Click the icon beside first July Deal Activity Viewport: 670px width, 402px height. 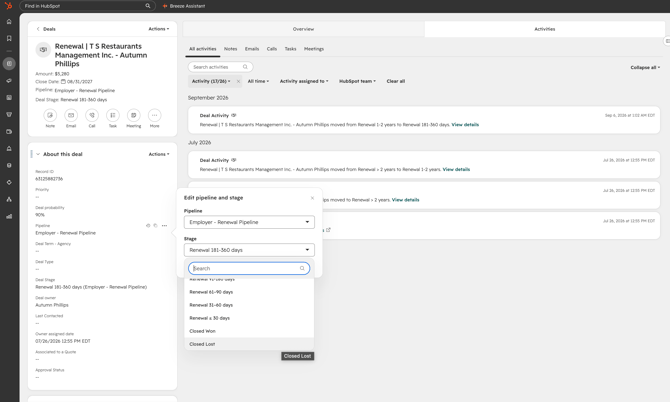point(234,160)
